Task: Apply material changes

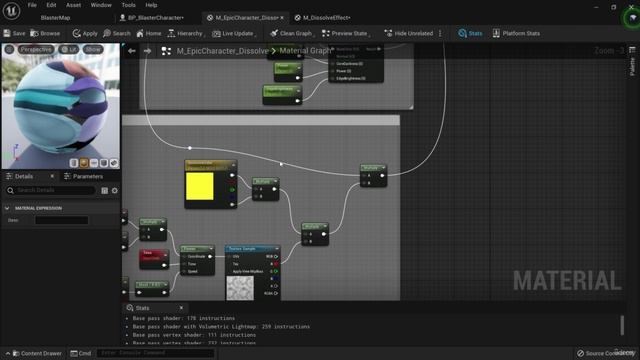Action: (x=85, y=33)
